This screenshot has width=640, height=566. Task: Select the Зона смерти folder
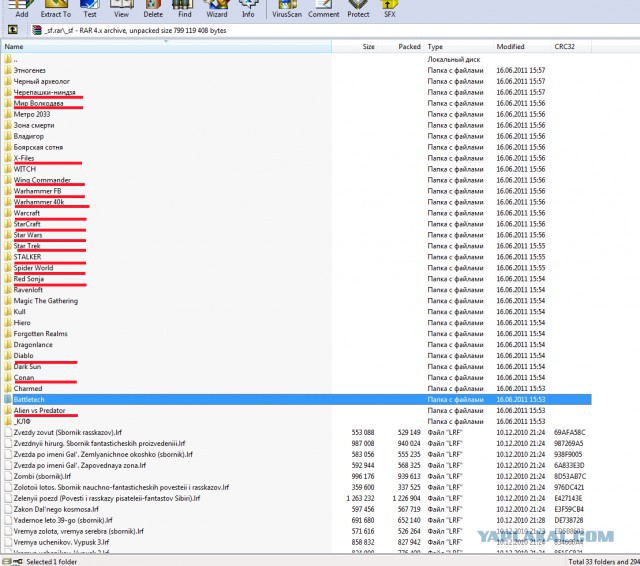coord(297,125)
